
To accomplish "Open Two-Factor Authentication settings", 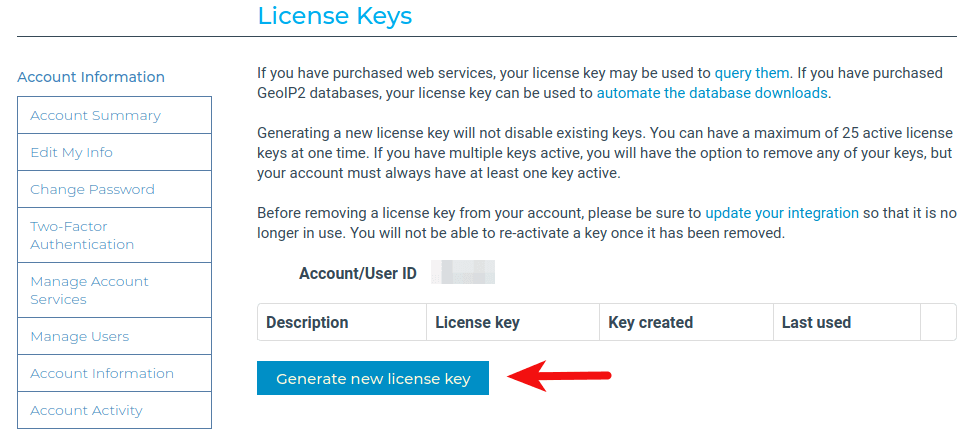I will (x=82, y=235).
